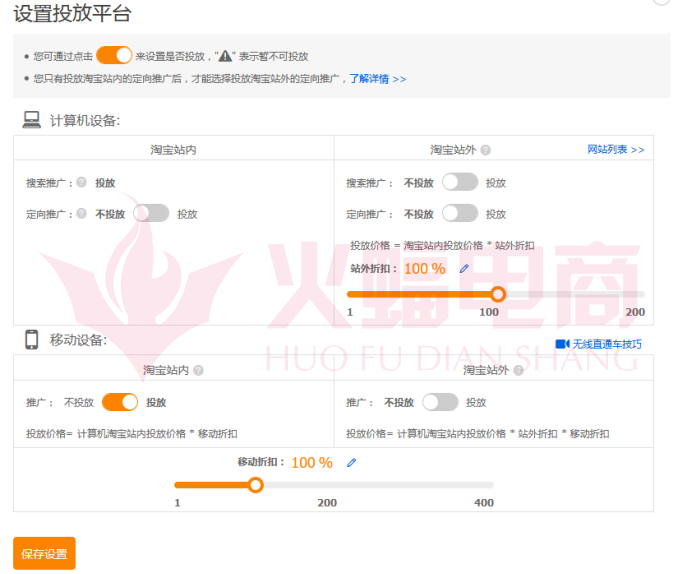Screen dimensions: 679x574
Task: Click the computer 淘宝站外 column header text
Action: [453, 150]
